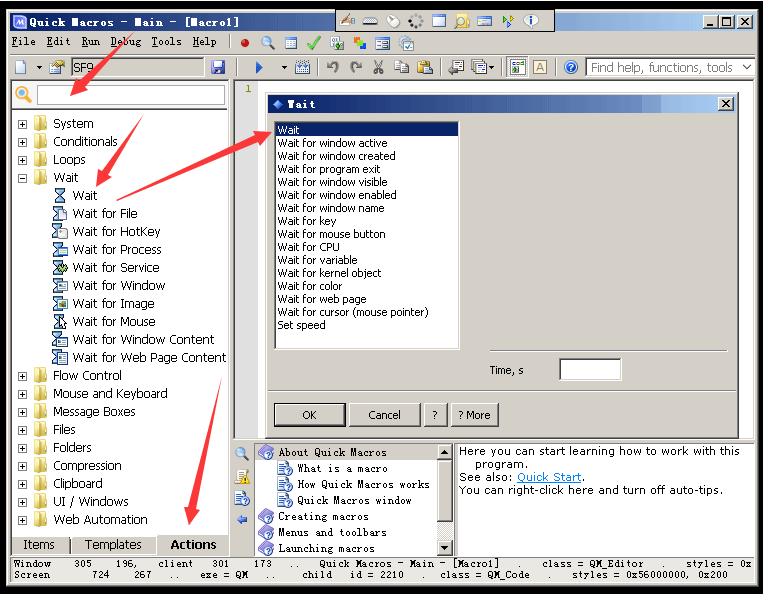Click the Cut scissors icon
Image resolution: width=763 pixels, height=596 pixels.
(378, 67)
